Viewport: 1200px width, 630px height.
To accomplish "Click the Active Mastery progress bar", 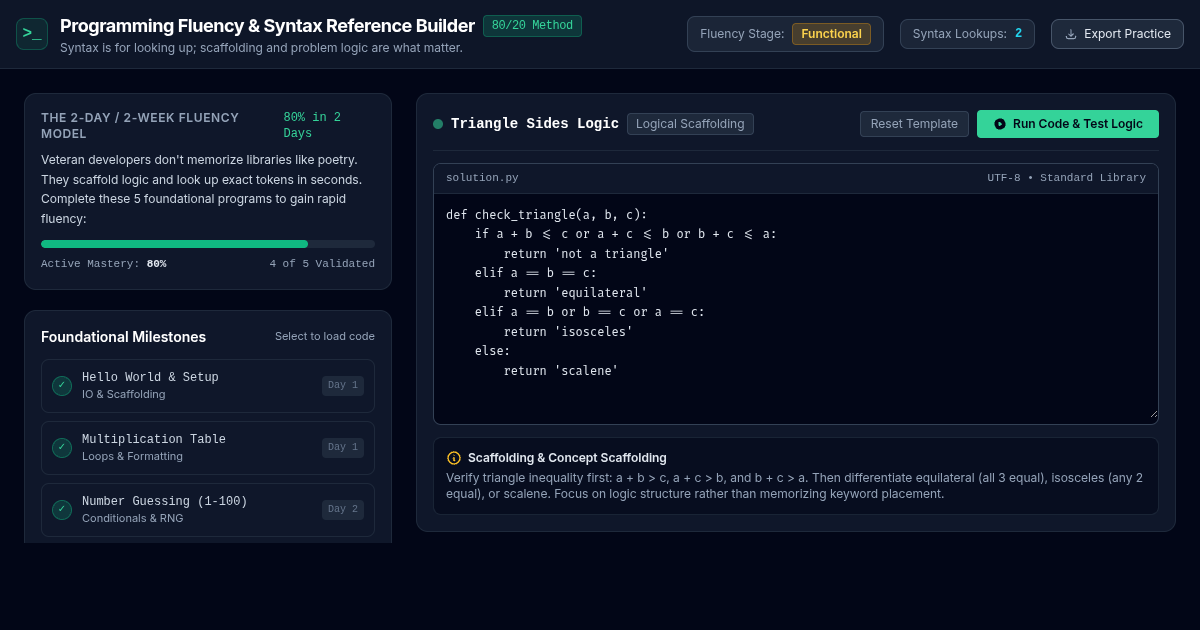I will click(x=208, y=244).
